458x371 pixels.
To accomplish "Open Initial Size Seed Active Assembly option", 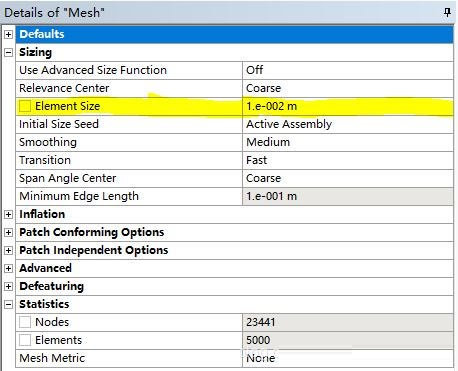I will 348,124.
